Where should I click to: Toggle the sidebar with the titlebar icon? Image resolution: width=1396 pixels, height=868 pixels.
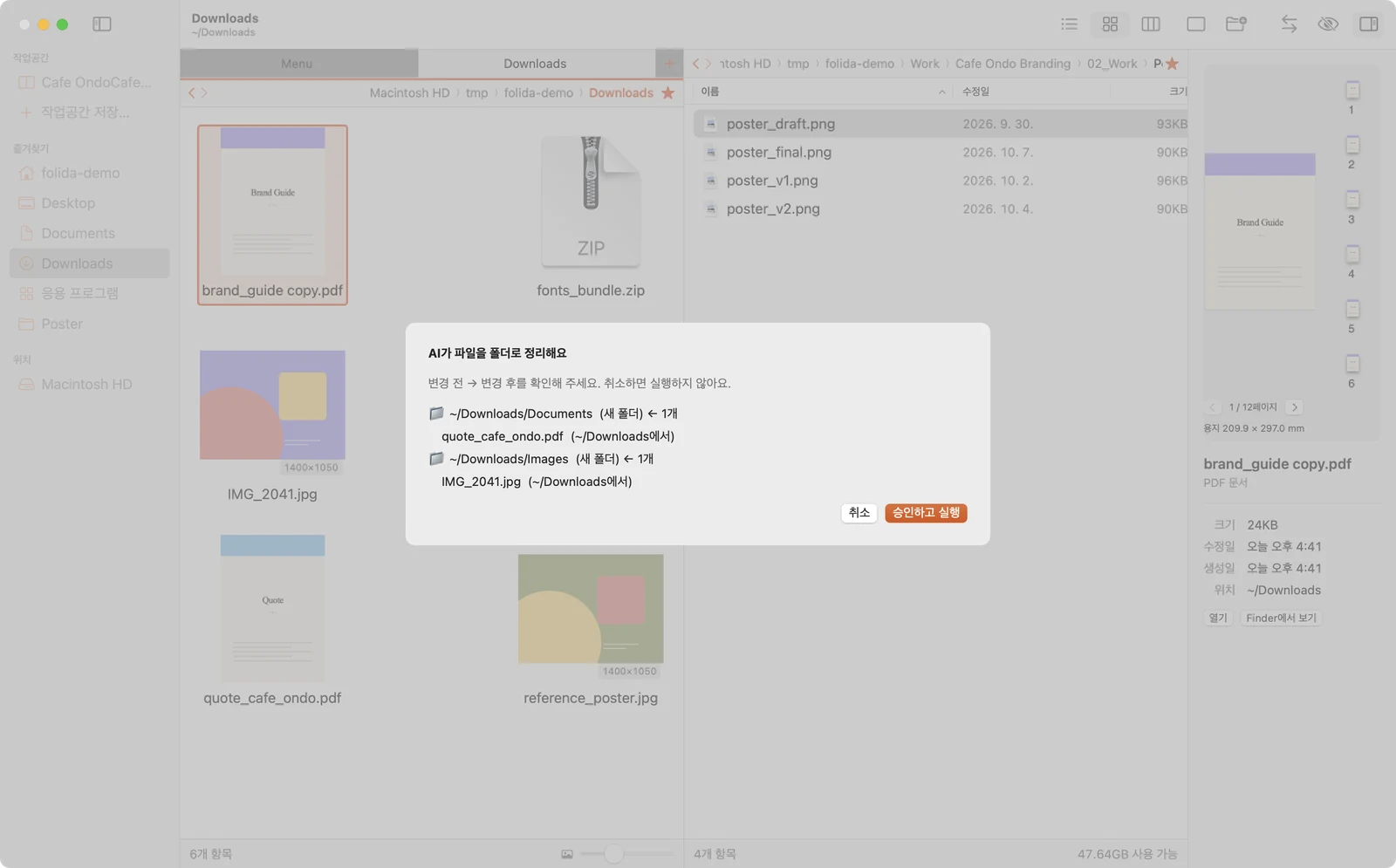pos(102,24)
